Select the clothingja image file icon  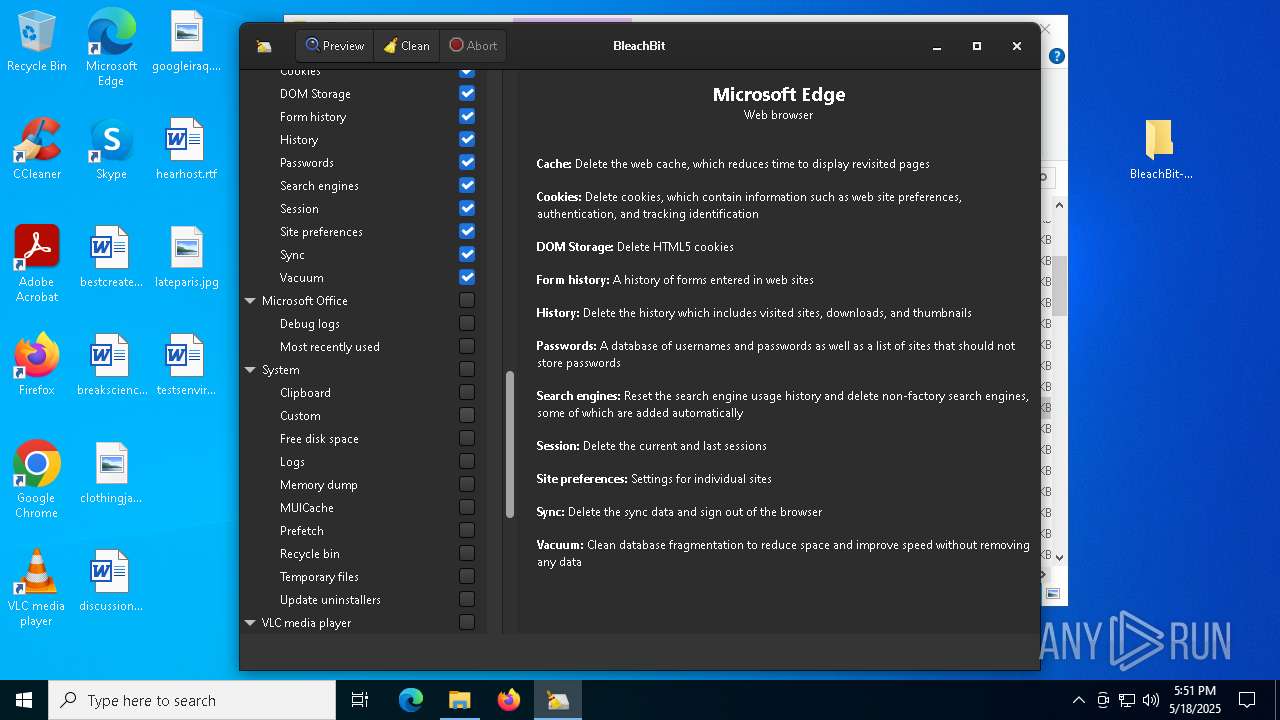[x=111, y=473]
